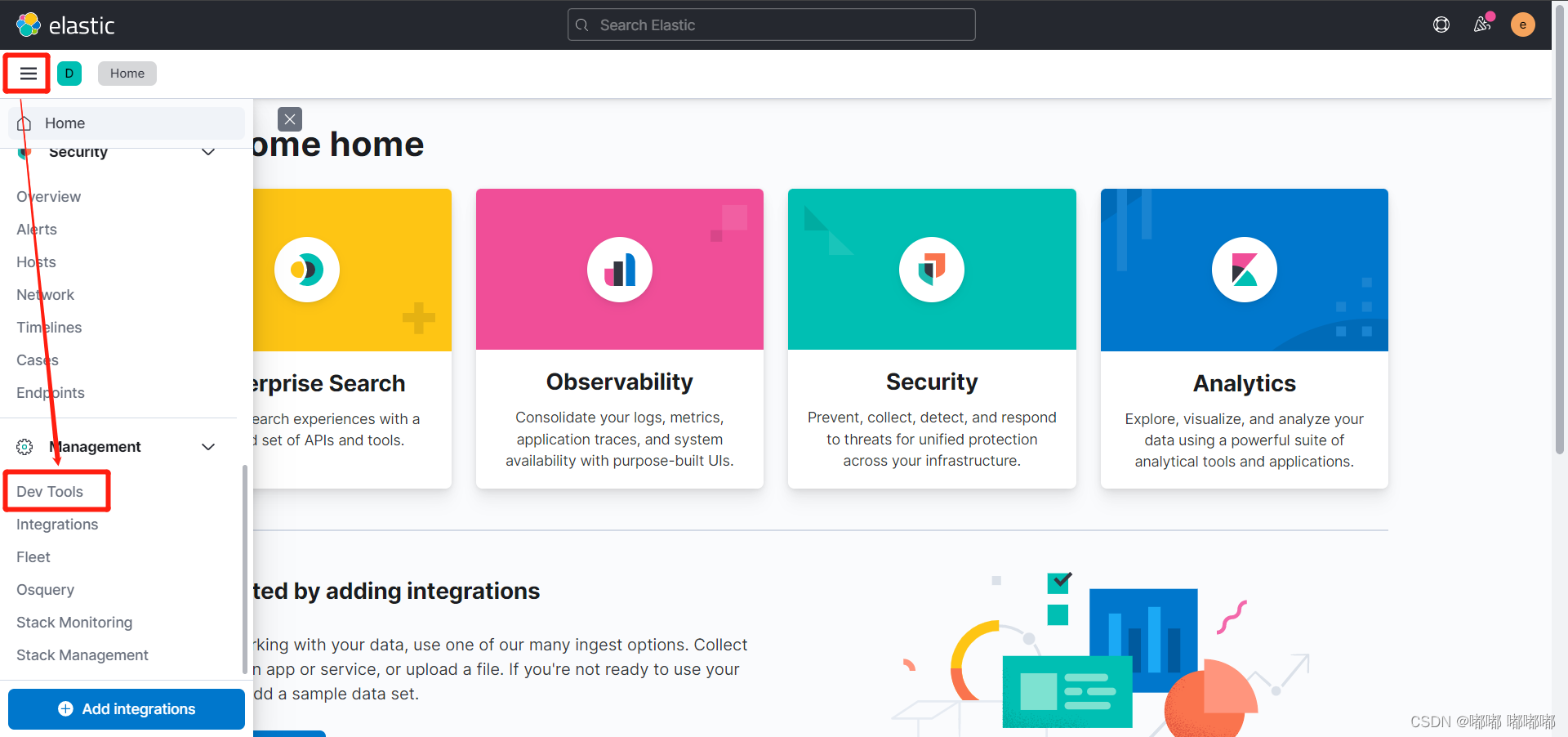Open the newsfeed notifications icon

(x=1482, y=25)
